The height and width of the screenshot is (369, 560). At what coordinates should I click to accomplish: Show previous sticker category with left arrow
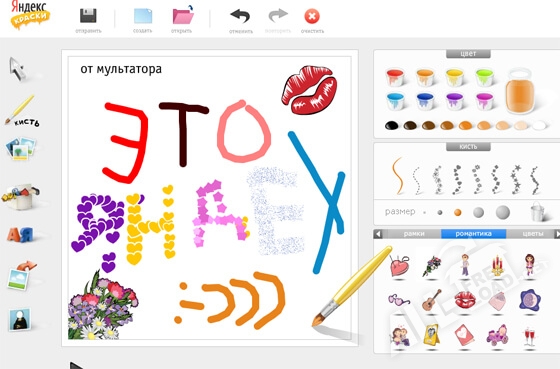point(378,234)
